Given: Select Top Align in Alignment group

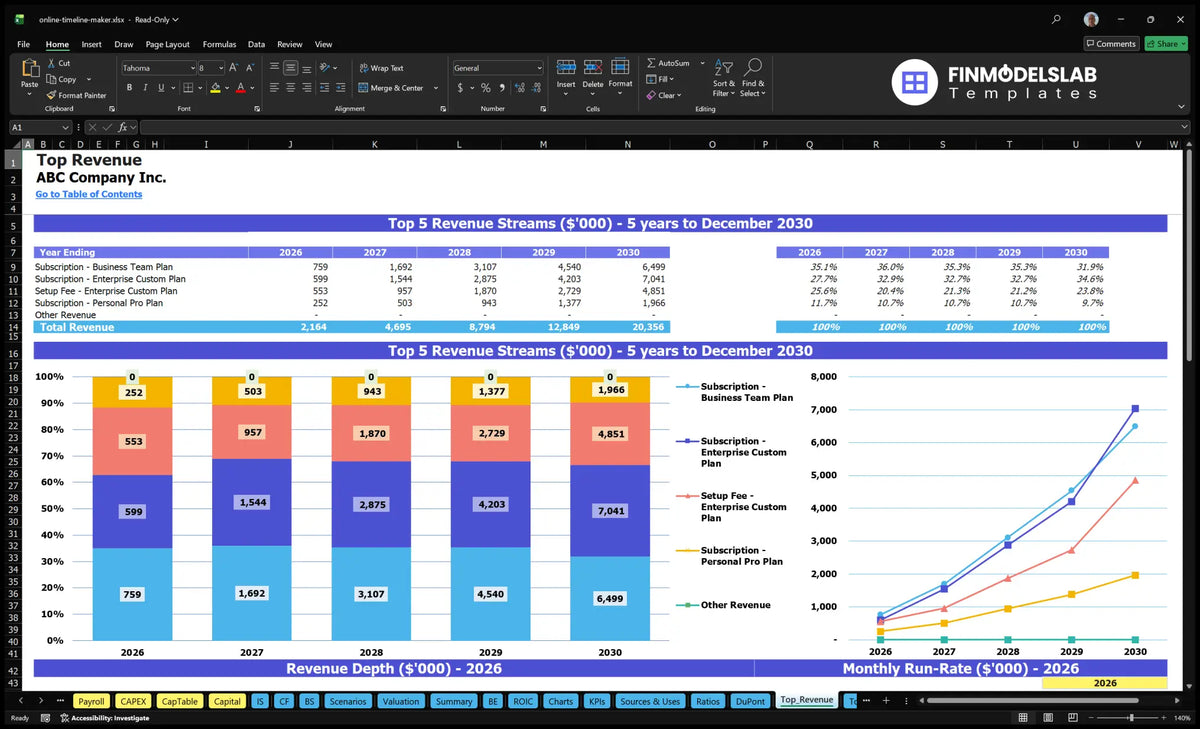Looking at the screenshot, I should point(274,68).
